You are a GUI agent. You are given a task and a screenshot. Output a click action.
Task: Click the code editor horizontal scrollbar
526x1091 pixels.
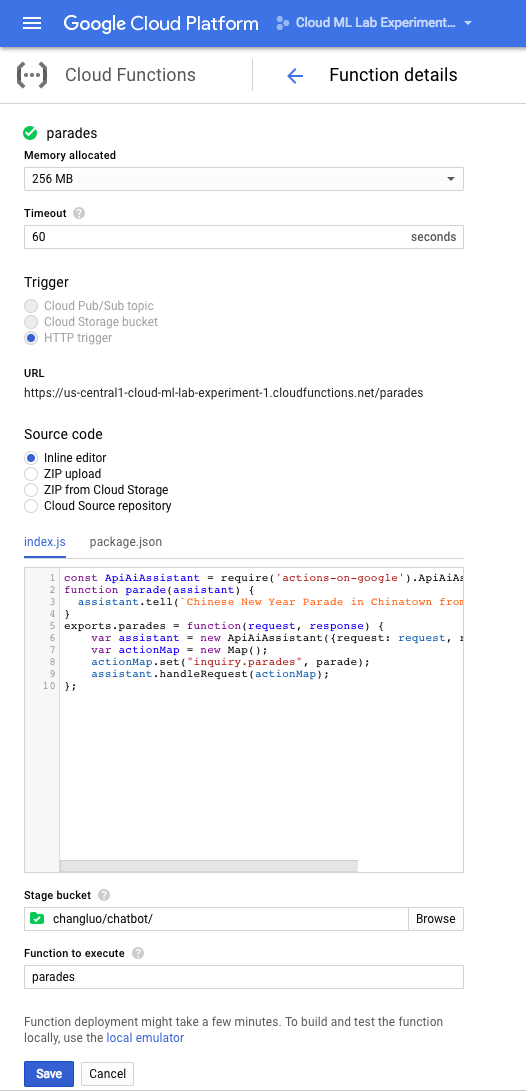209,866
